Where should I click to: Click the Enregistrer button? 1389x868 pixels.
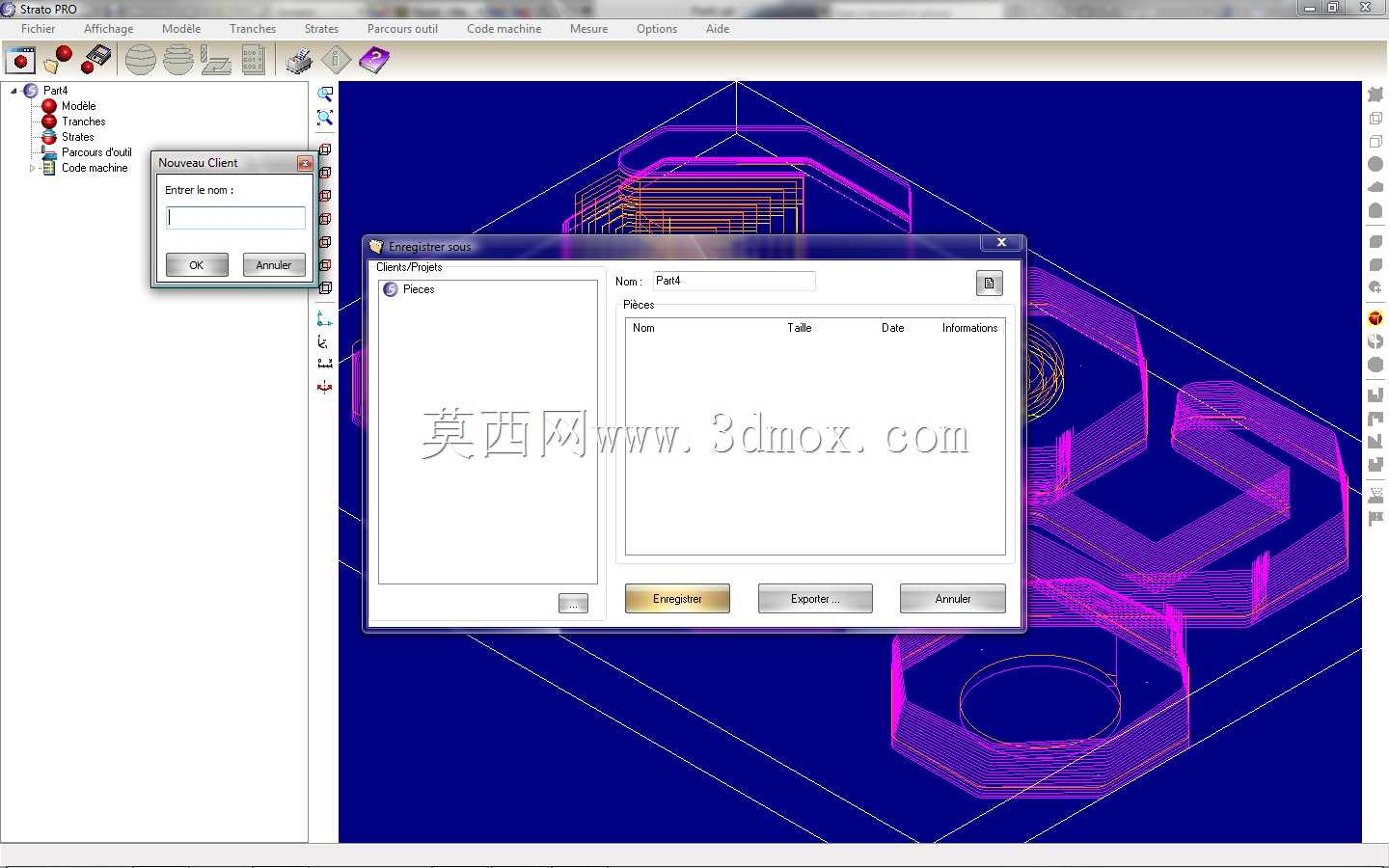tap(677, 599)
